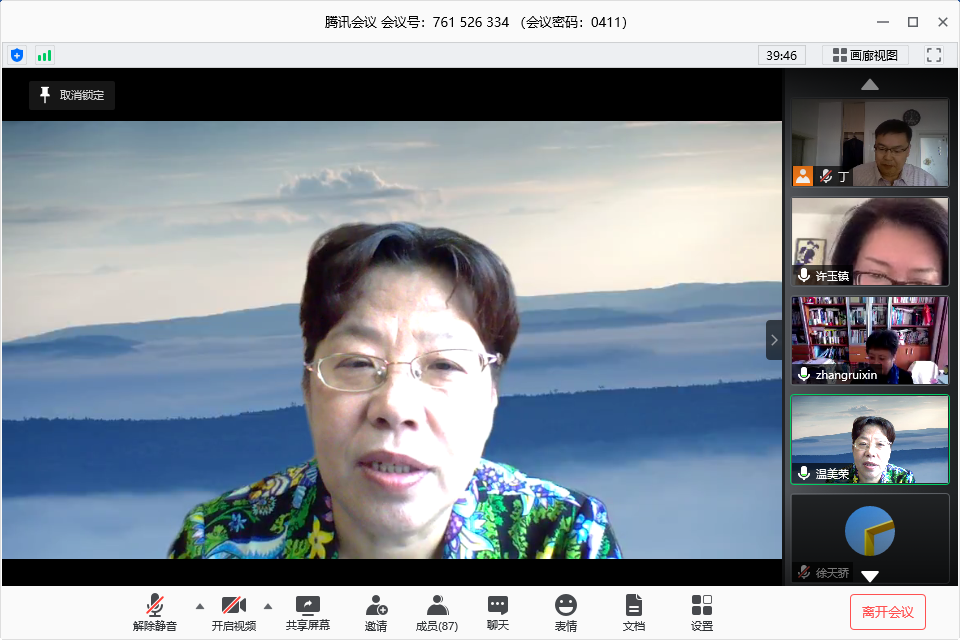This screenshot has height=640, width=960.
Task: Open the Chat (聊天) panel
Action: pos(498,612)
